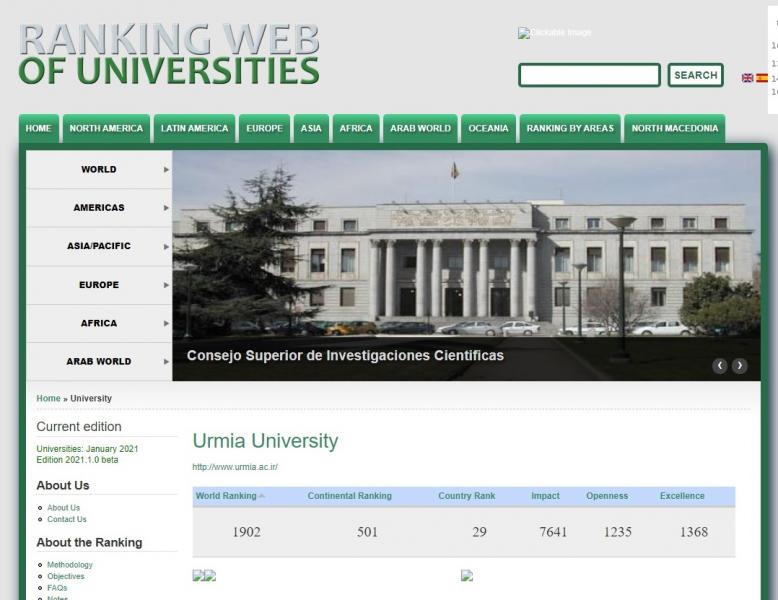778x600 pixels.
Task: Click the Ranking Web of Universities logo
Action: 169,54
